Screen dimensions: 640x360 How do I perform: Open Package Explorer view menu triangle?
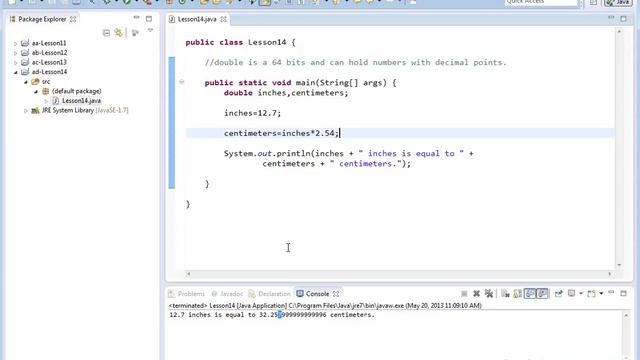[150, 30]
